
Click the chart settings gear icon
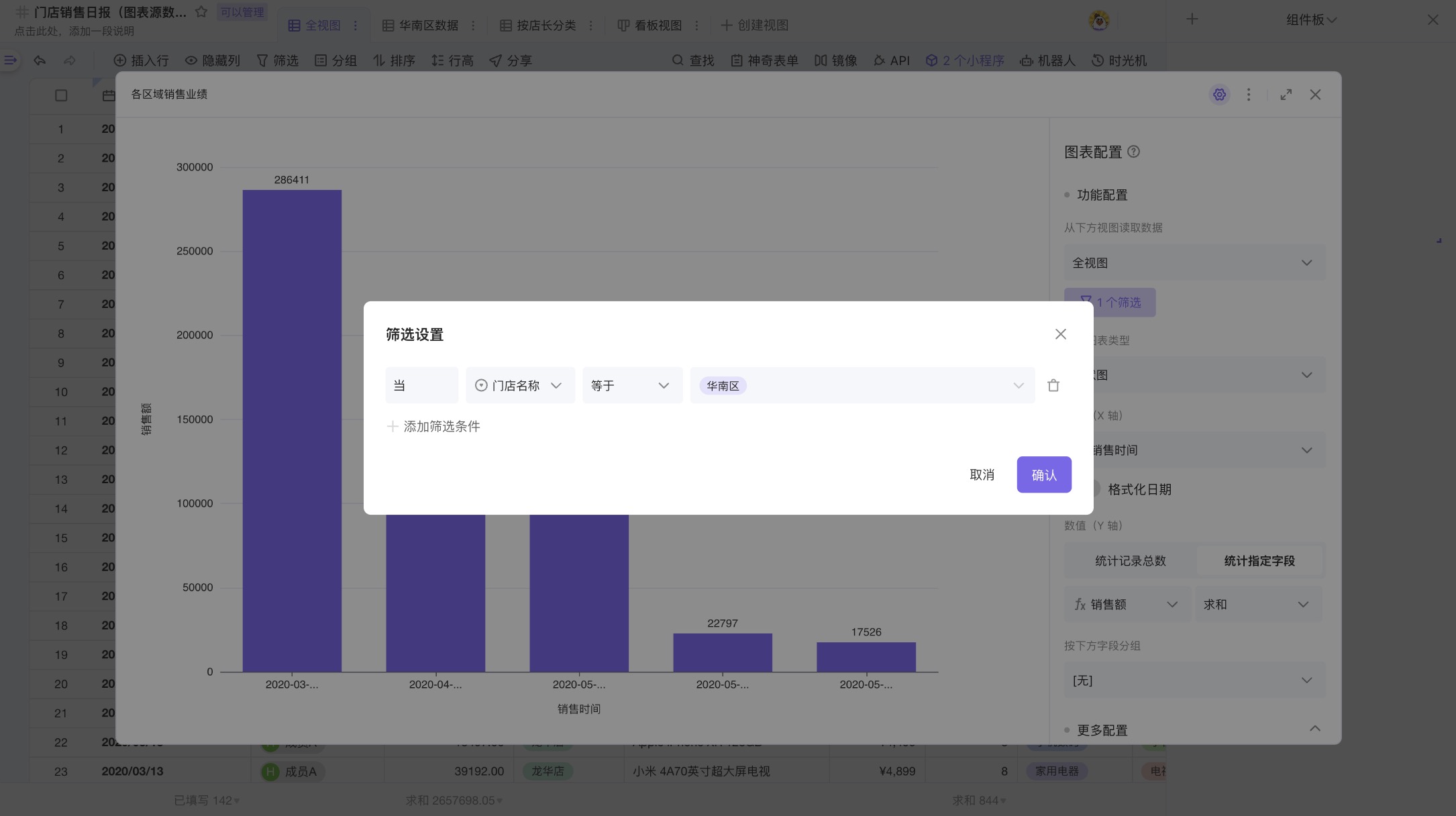(1219, 95)
